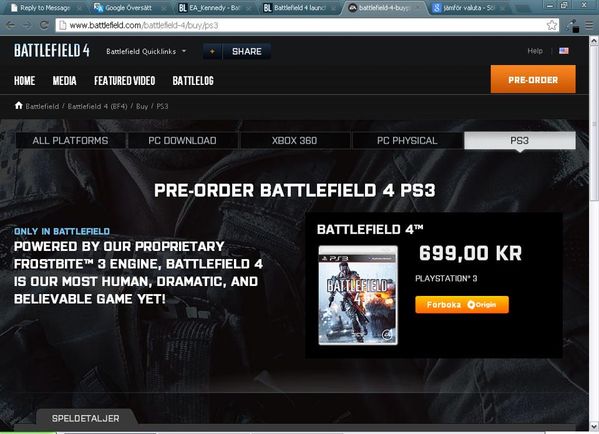Viewport: 599px width, 434px height.
Task: Select the PC Download tab
Action: coord(182,141)
